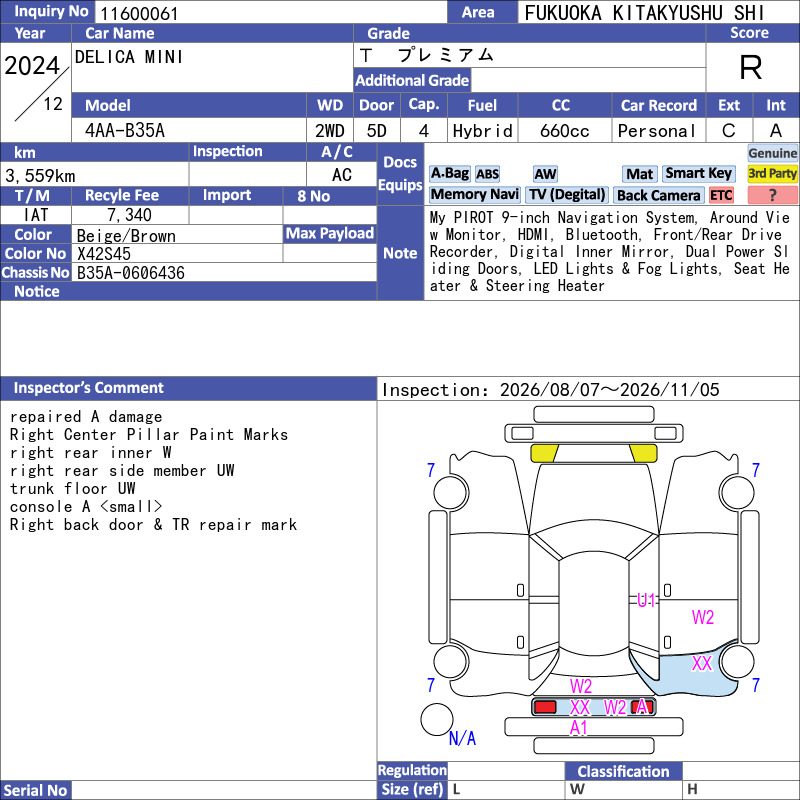Screen dimensions: 800x800
Task: Select the AW equipment badge
Action: [x=545, y=174]
